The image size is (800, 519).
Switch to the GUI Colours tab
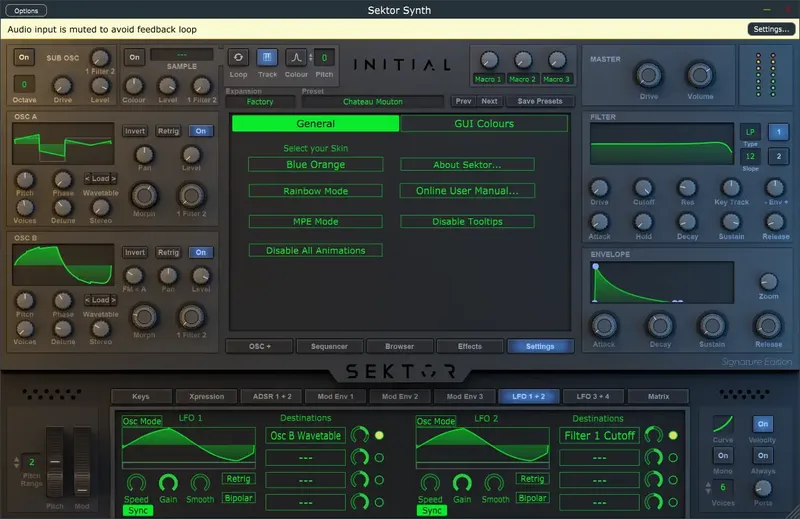[484, 123]
